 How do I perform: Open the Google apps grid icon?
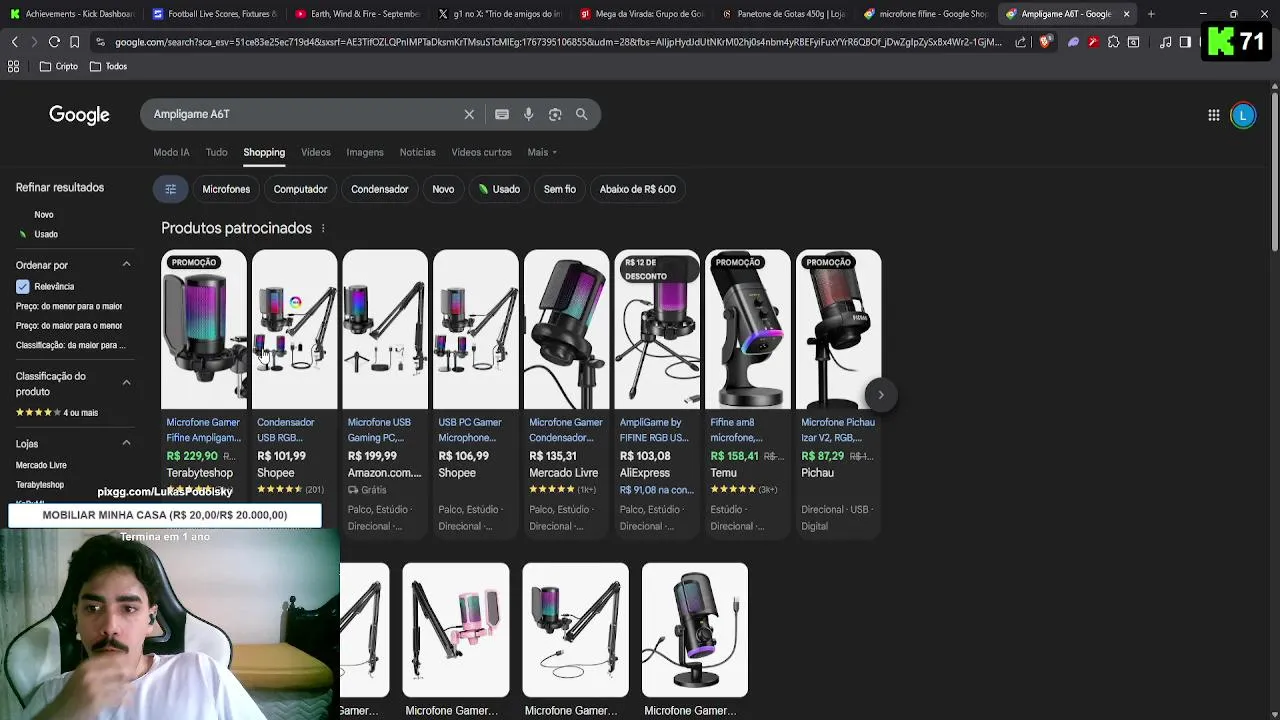pyautogui.click(x=1213, y=115)
